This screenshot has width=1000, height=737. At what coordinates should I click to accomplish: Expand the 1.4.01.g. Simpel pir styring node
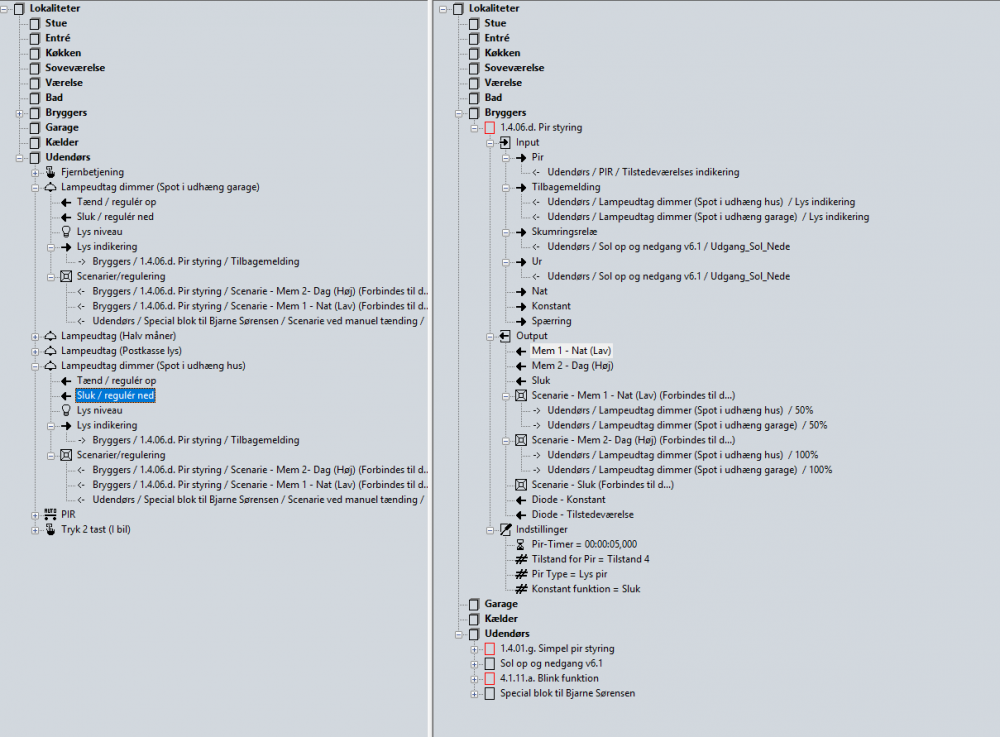[x=474, y=649]
